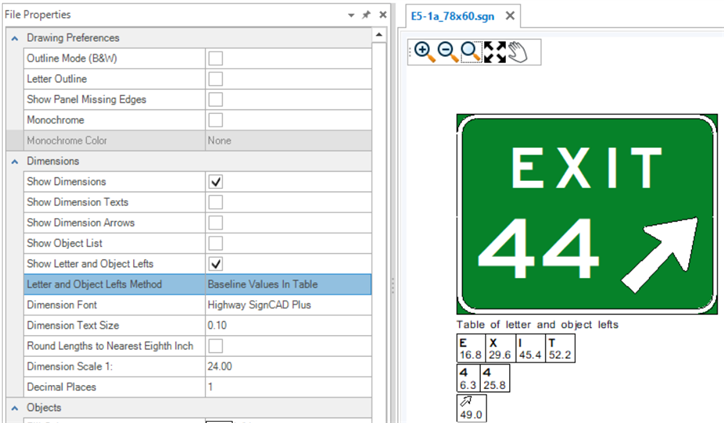The image size is (724, 423).
Task: Toggle the Show Letter and Object Lefts checkbox
Action: click(215, 264)
